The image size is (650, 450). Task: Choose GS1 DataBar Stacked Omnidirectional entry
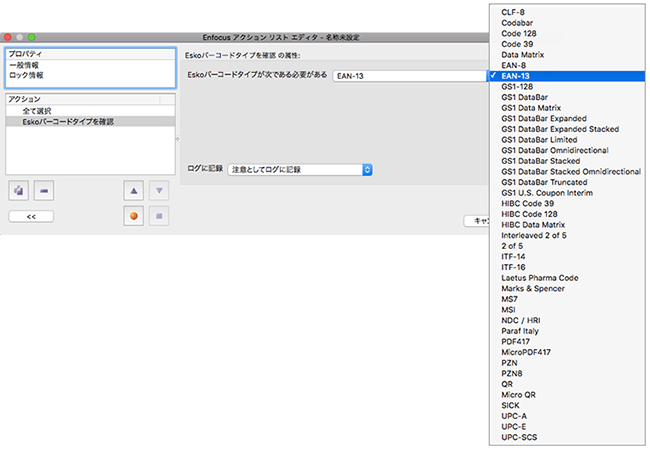567,172
